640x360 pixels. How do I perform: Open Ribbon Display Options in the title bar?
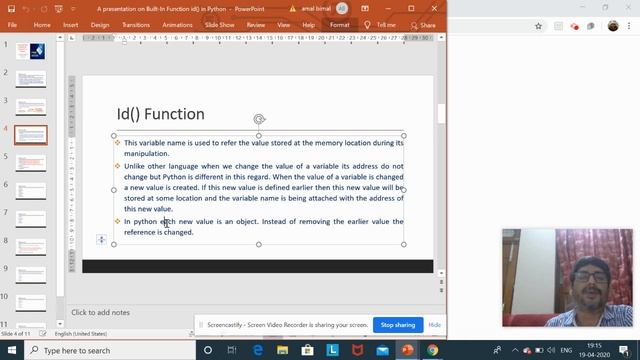point(365,9)
